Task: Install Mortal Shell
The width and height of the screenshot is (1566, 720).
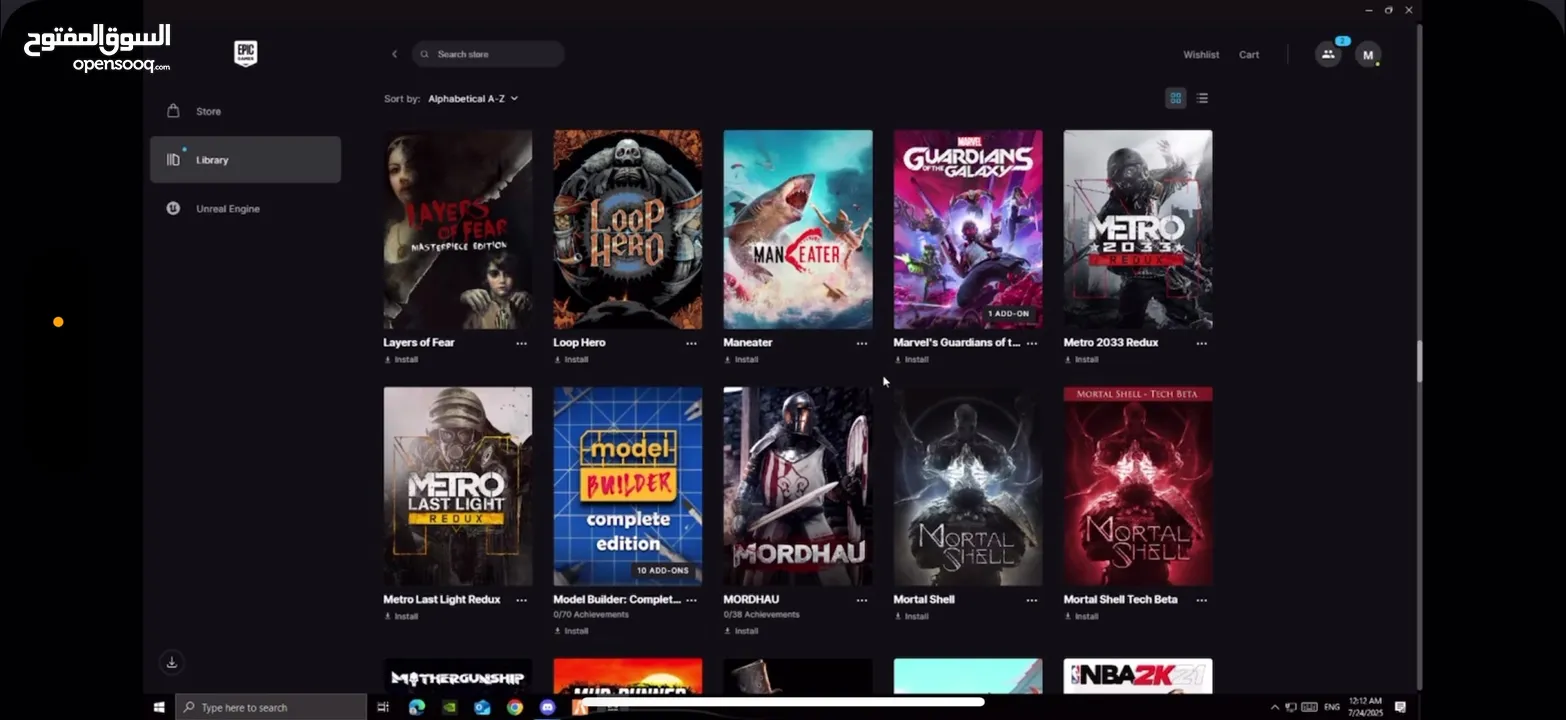Action: [911, 617]
